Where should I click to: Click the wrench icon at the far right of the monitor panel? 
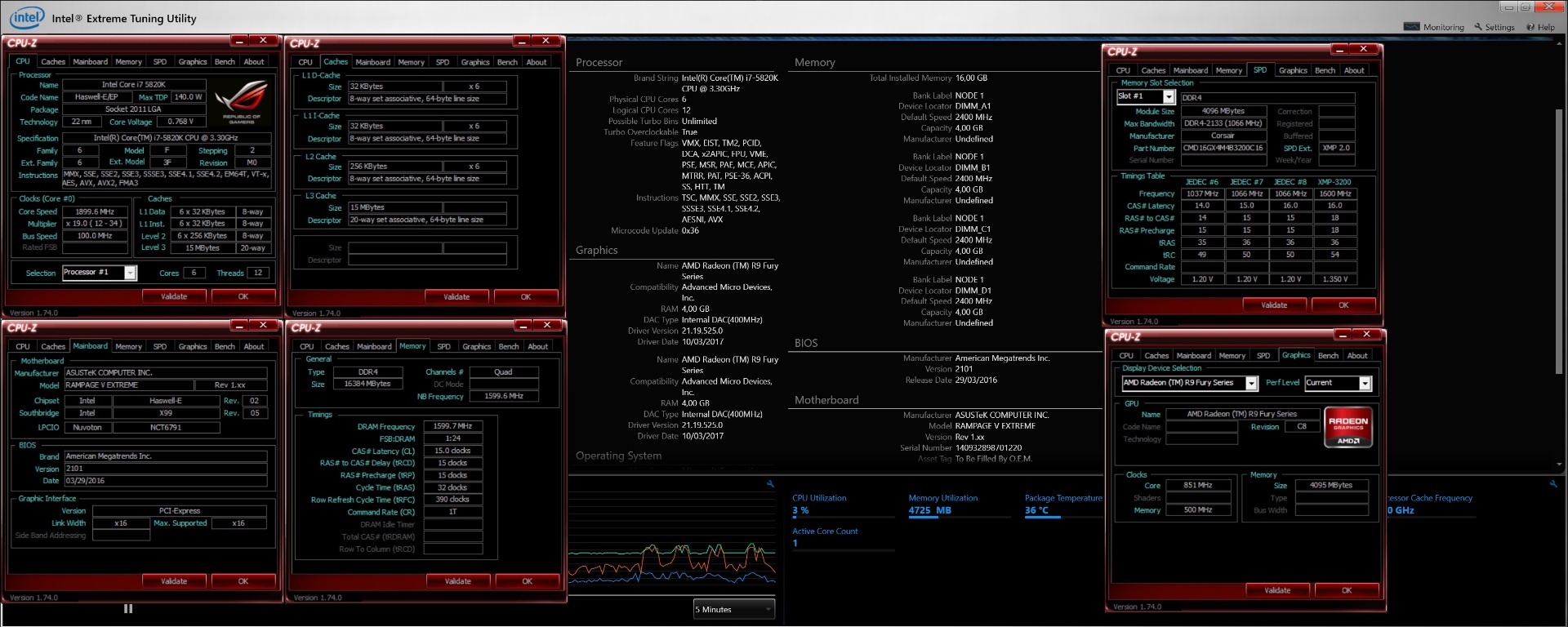(1552, 484)
